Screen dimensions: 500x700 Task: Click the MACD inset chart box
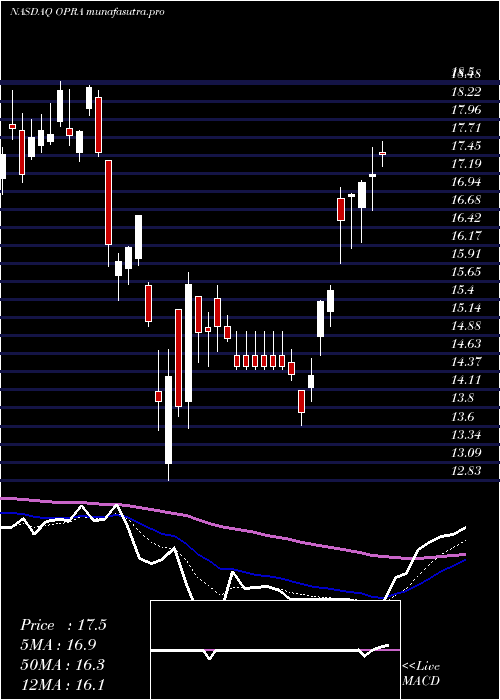275,650
